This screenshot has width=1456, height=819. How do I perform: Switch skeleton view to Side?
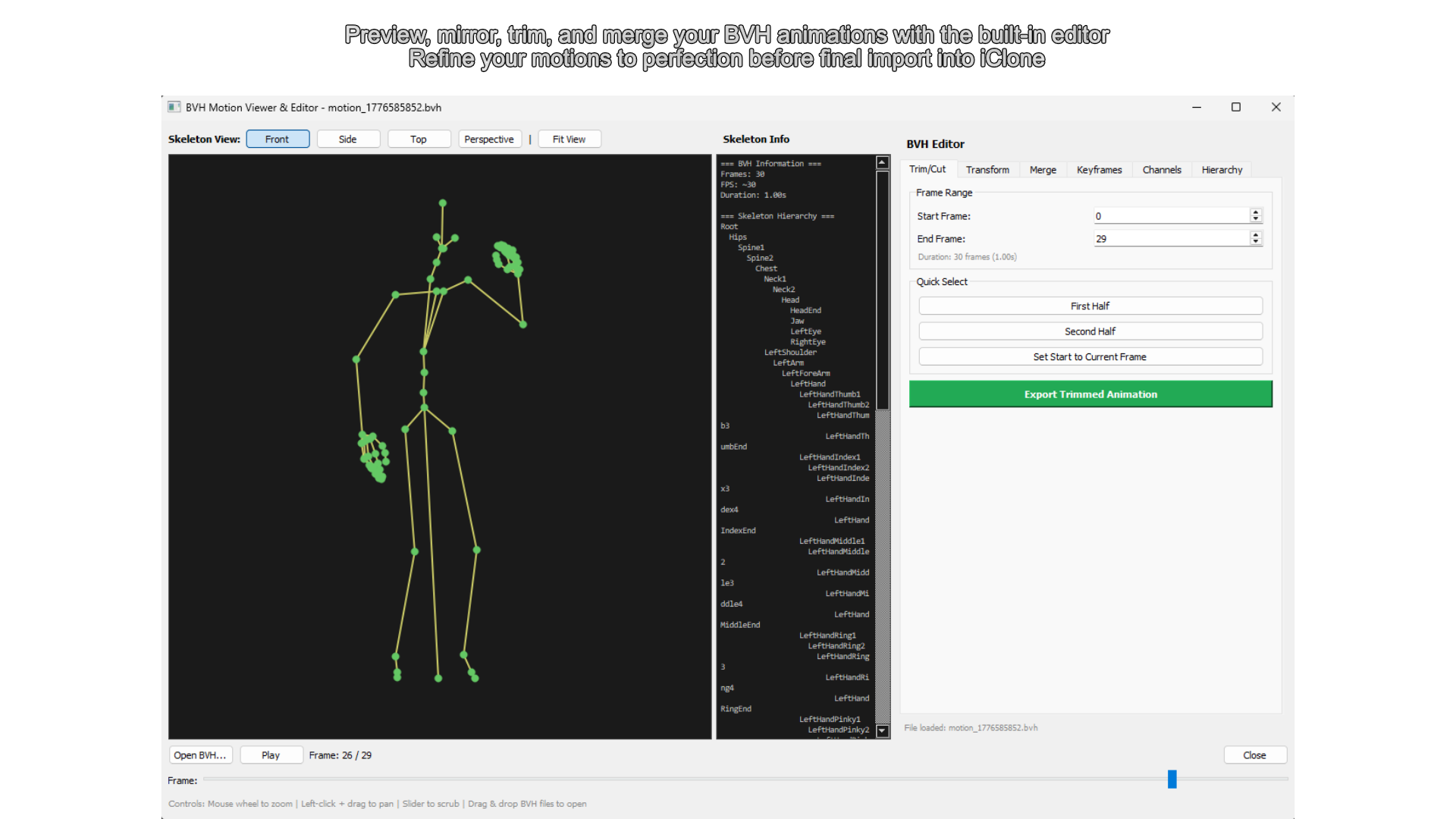click(348, 139)
